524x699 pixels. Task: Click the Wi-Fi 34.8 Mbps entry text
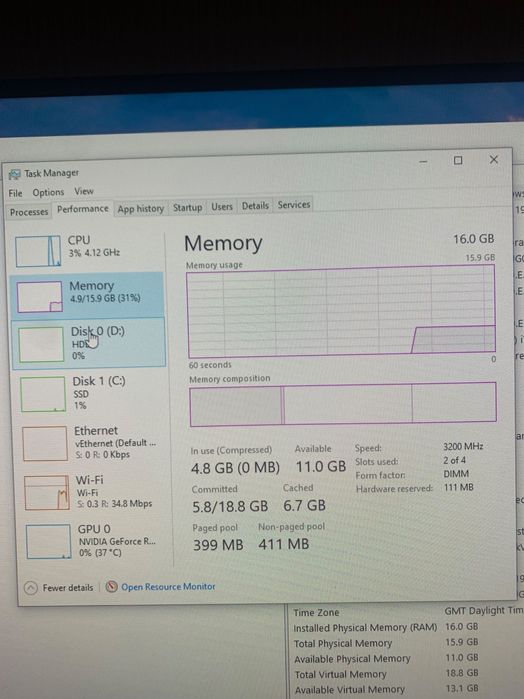click(115, 504)
